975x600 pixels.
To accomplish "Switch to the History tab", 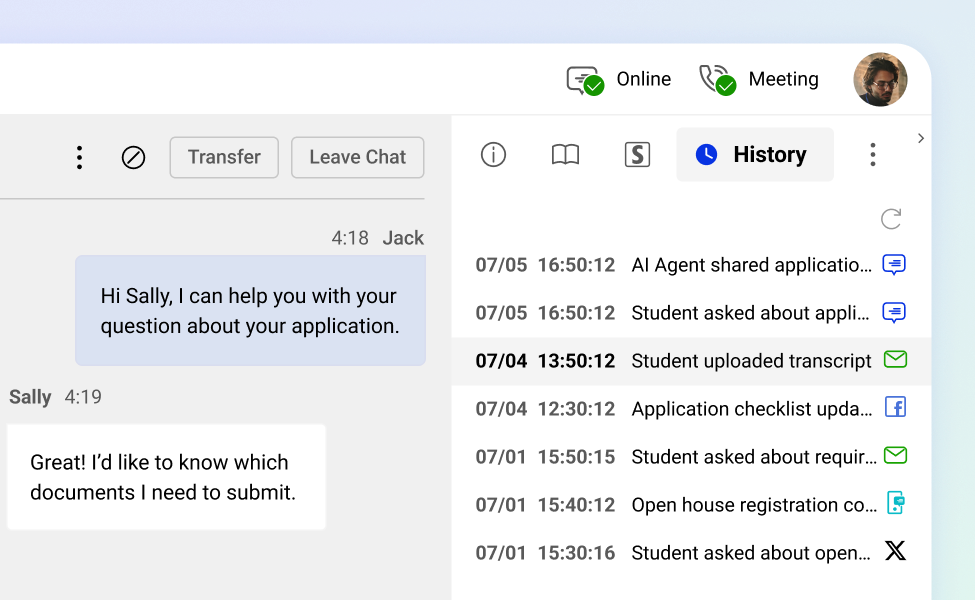I will click(x=755, y=154).
